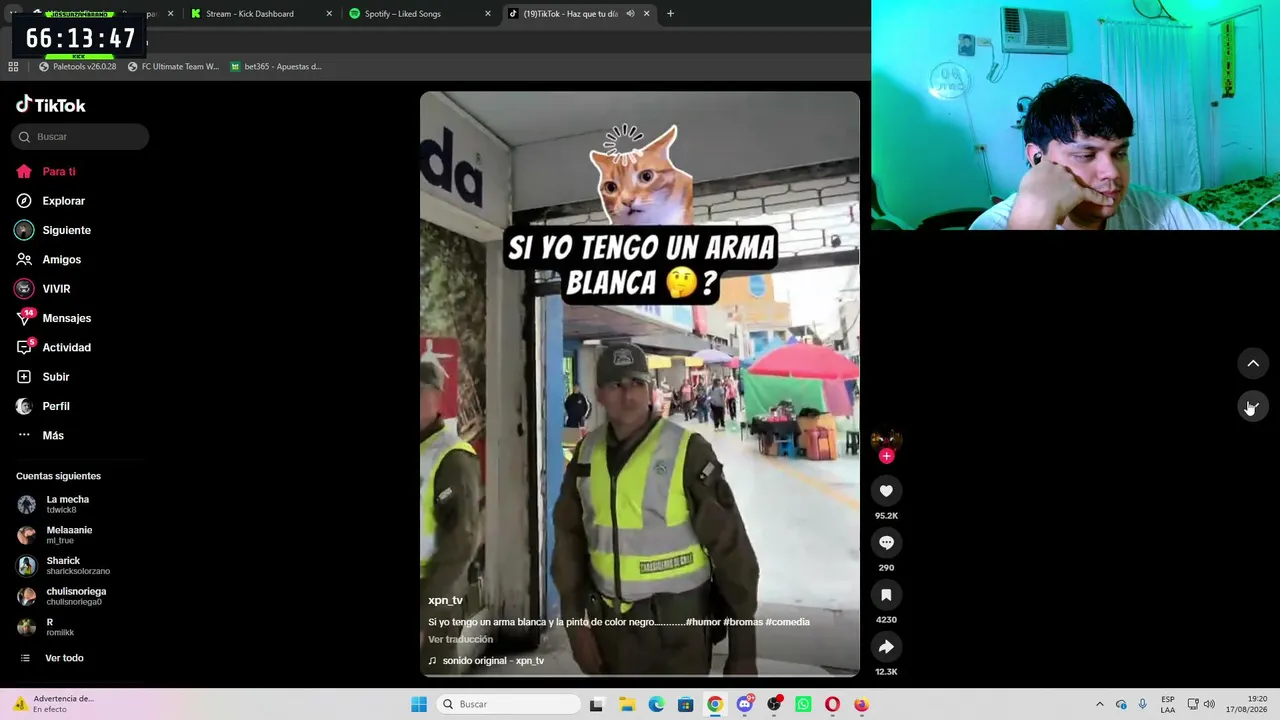This screenshot has height=720, width=1280.
Task: Follow xpn_tv with the red plus button
Action: click(x=886, y=456)
